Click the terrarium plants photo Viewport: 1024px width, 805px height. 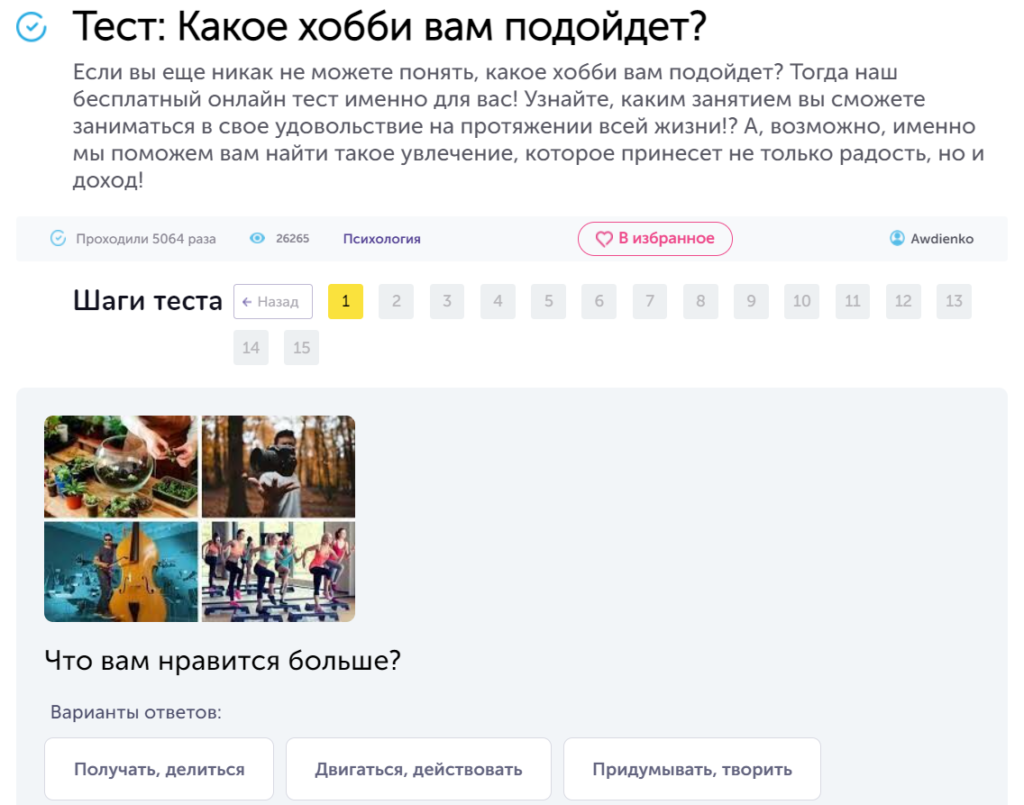click(x=121, y=466)
